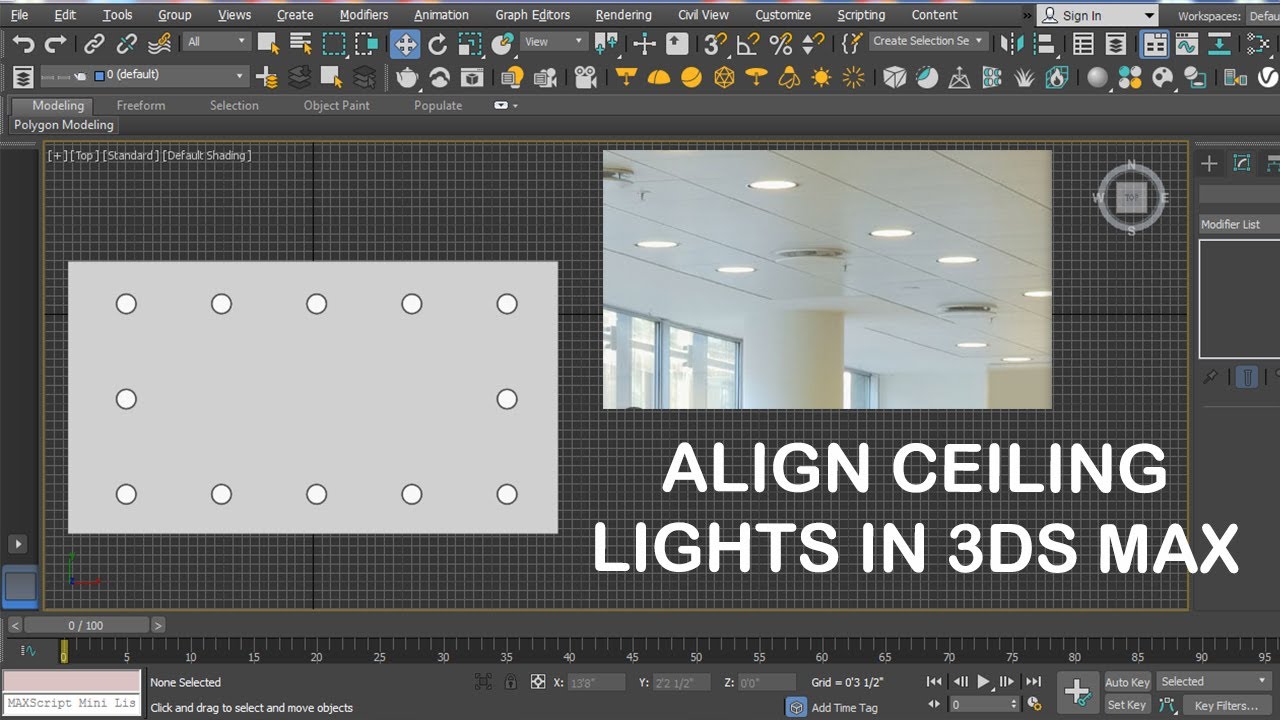Toggle the Scene Explorer icon
This screenshot has width=1280, height=720.
coord(1083,43)
